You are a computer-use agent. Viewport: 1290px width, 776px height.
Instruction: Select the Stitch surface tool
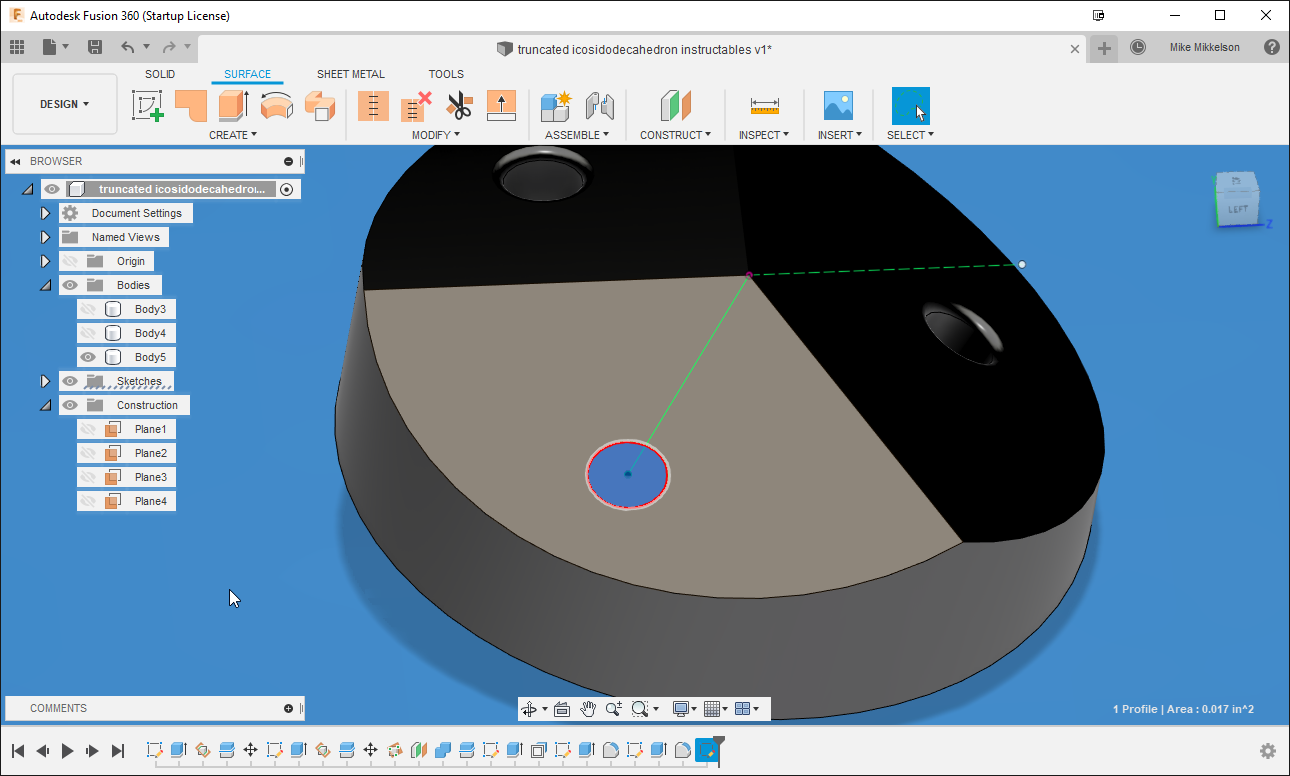(x=373, y=105)
